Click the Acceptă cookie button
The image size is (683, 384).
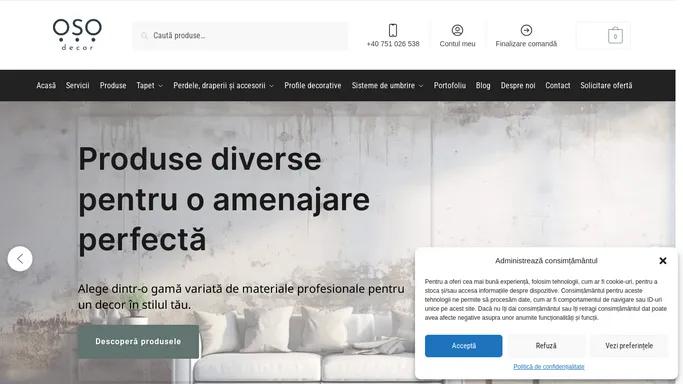pos(463,346)
